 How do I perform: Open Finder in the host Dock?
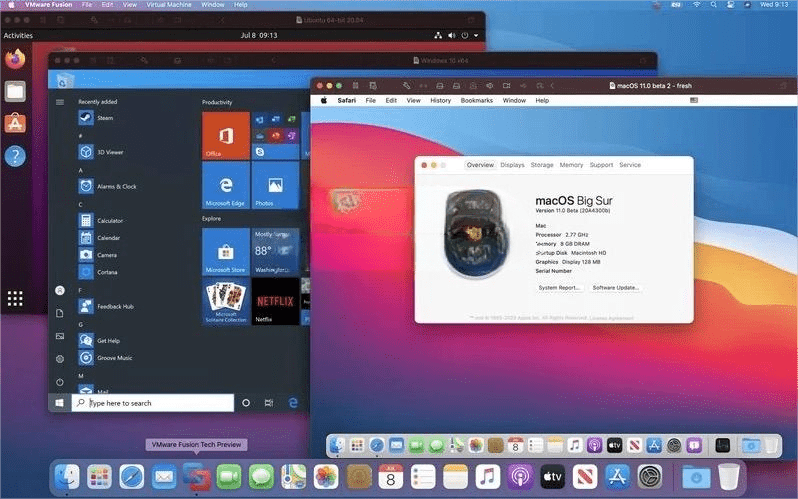pos(67,477)
